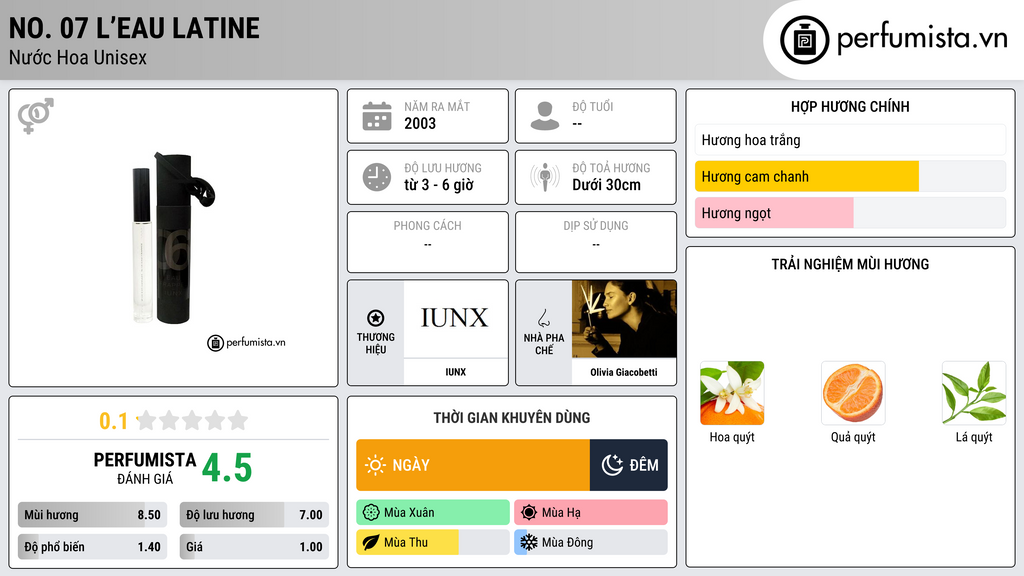Click the sun icon in the Ngày bar

pyautogui.click(x=376, y=465)
